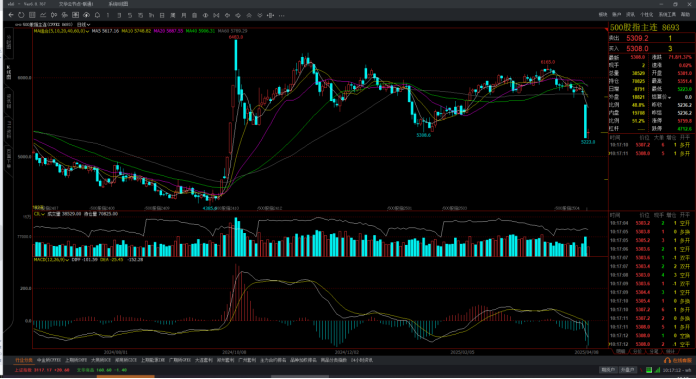The width and height of the screenshot is (696, 379).
Task: Click the eye icon in the toolbar
Action: pos(206,15)
